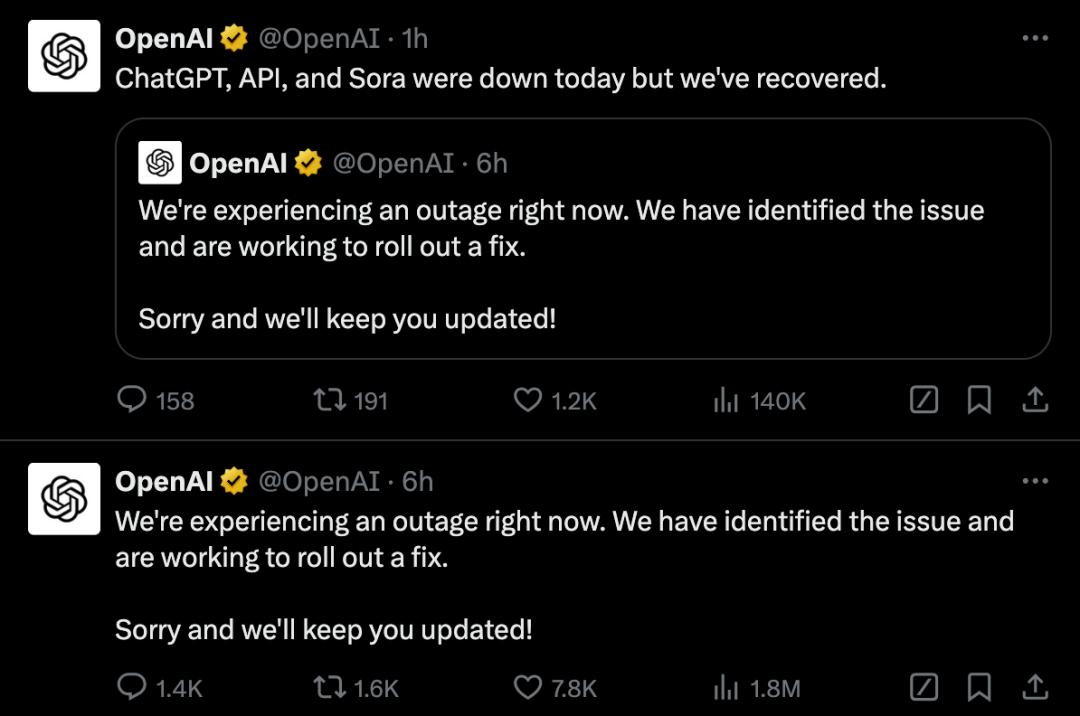The height and width of the screenshot is (716, 1080).
Task: Bookmark the ChatGPT recovery tweet
Action: coord(979,401)
